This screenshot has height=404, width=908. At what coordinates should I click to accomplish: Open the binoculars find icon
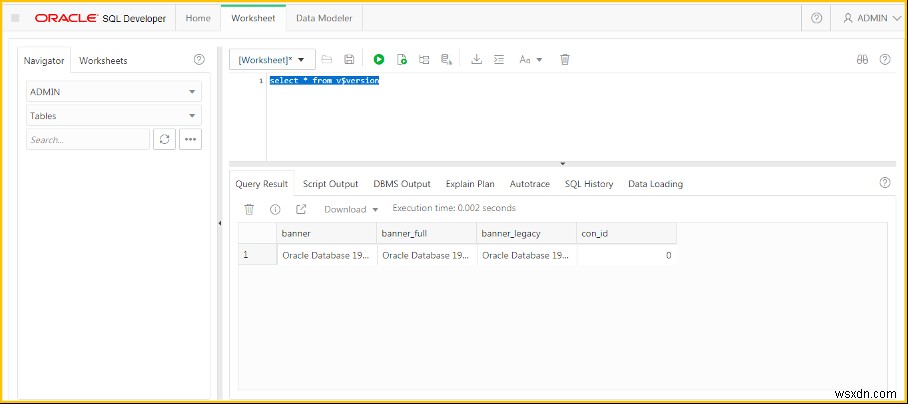862,60
